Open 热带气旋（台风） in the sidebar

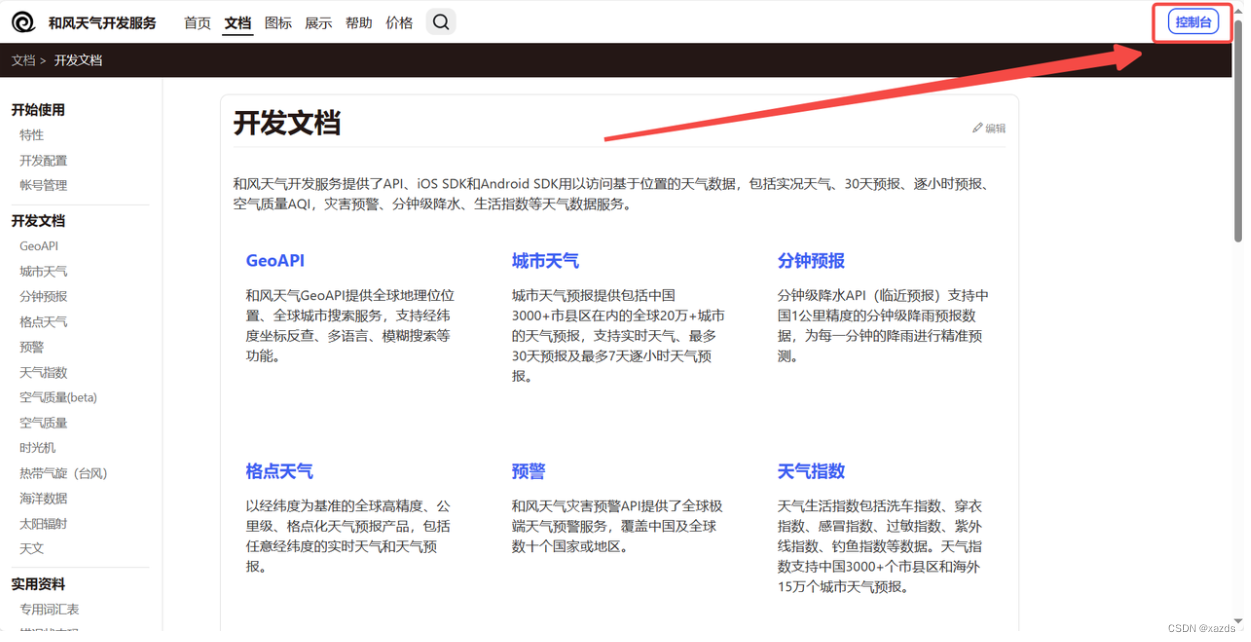63,473
